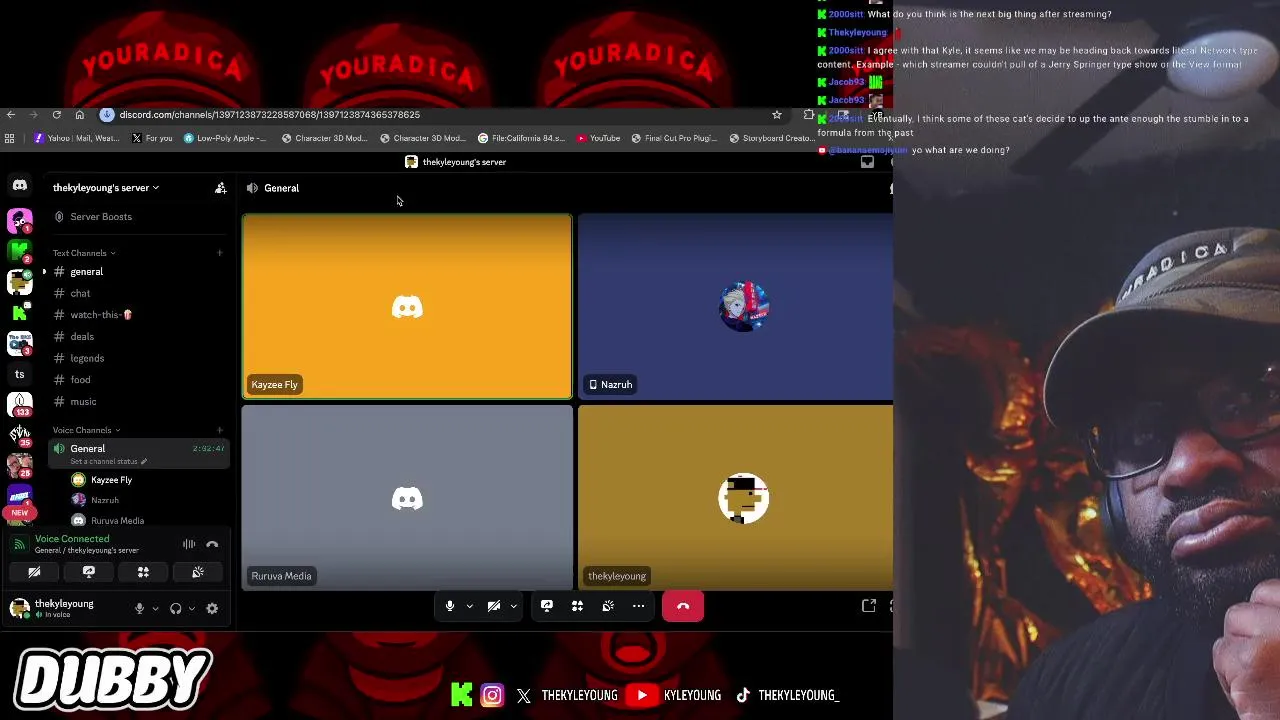Mute microphone in the user panel
1280x720 pixels.
click(139, 608)
